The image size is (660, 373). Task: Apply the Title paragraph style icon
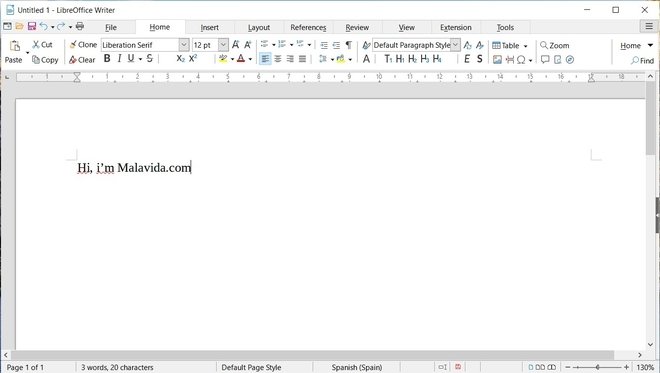388,59
